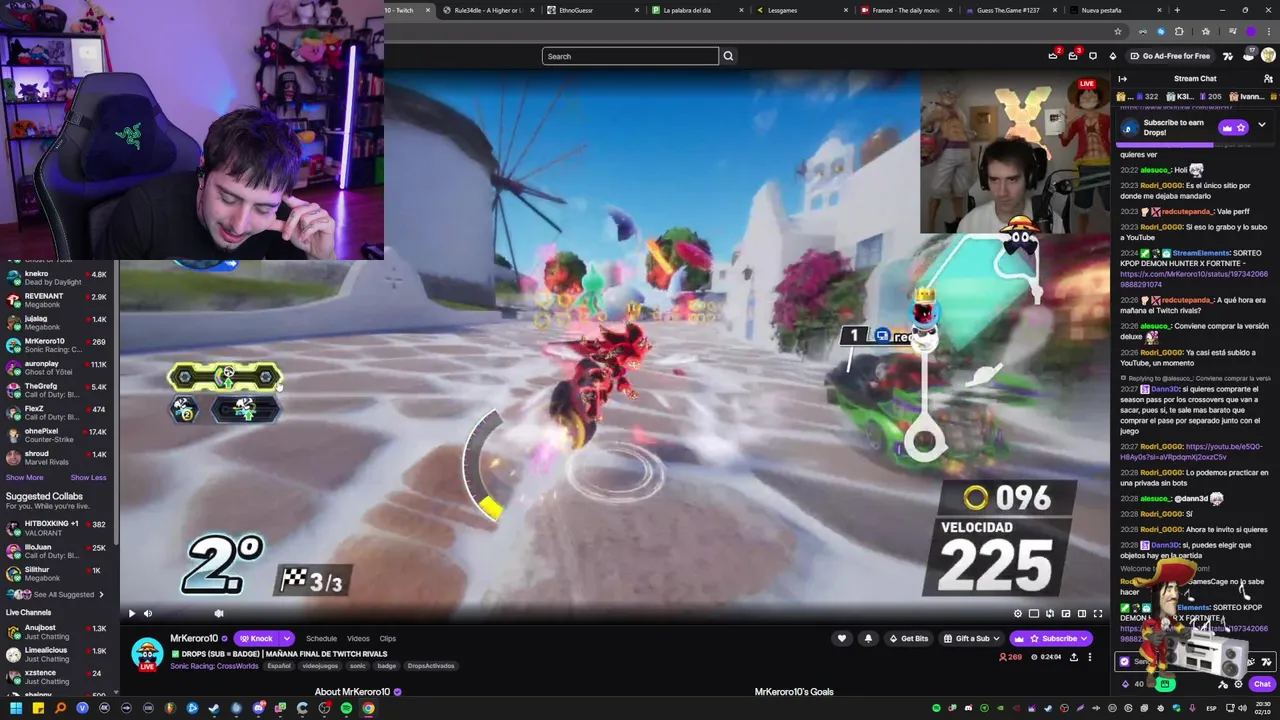Screen dimensions: 1280x720
Task: Open the user profile avatar menu
Action: 1268,56
